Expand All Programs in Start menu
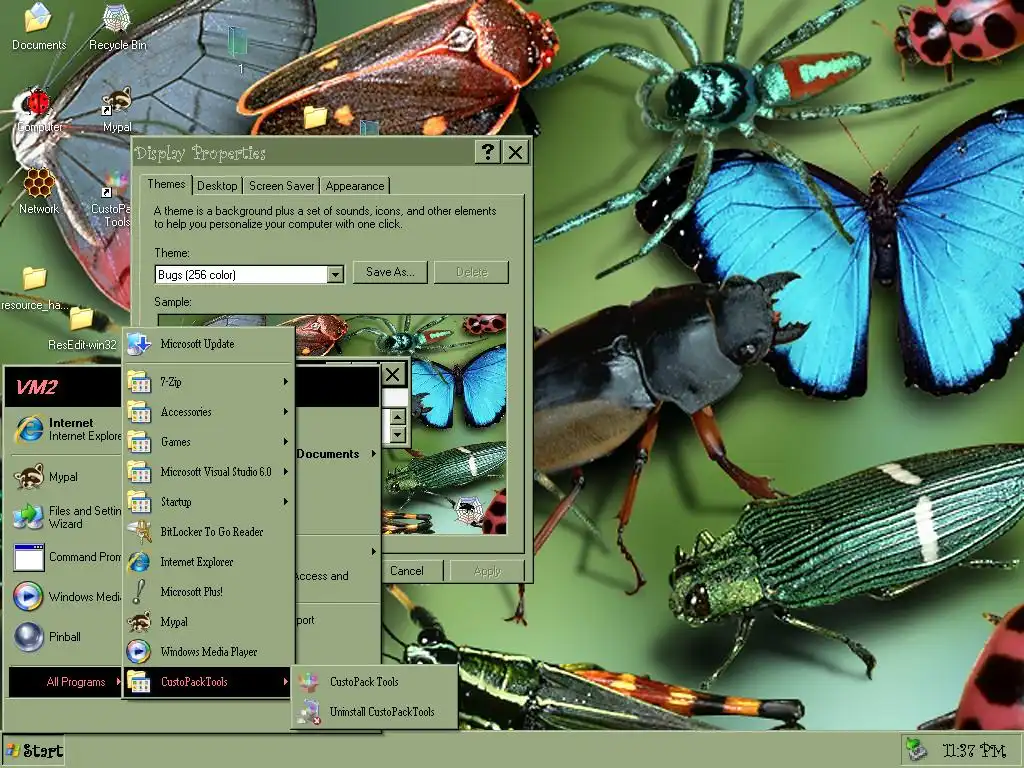This screenshot has height=768, width=1024. [x=65, y=682]
